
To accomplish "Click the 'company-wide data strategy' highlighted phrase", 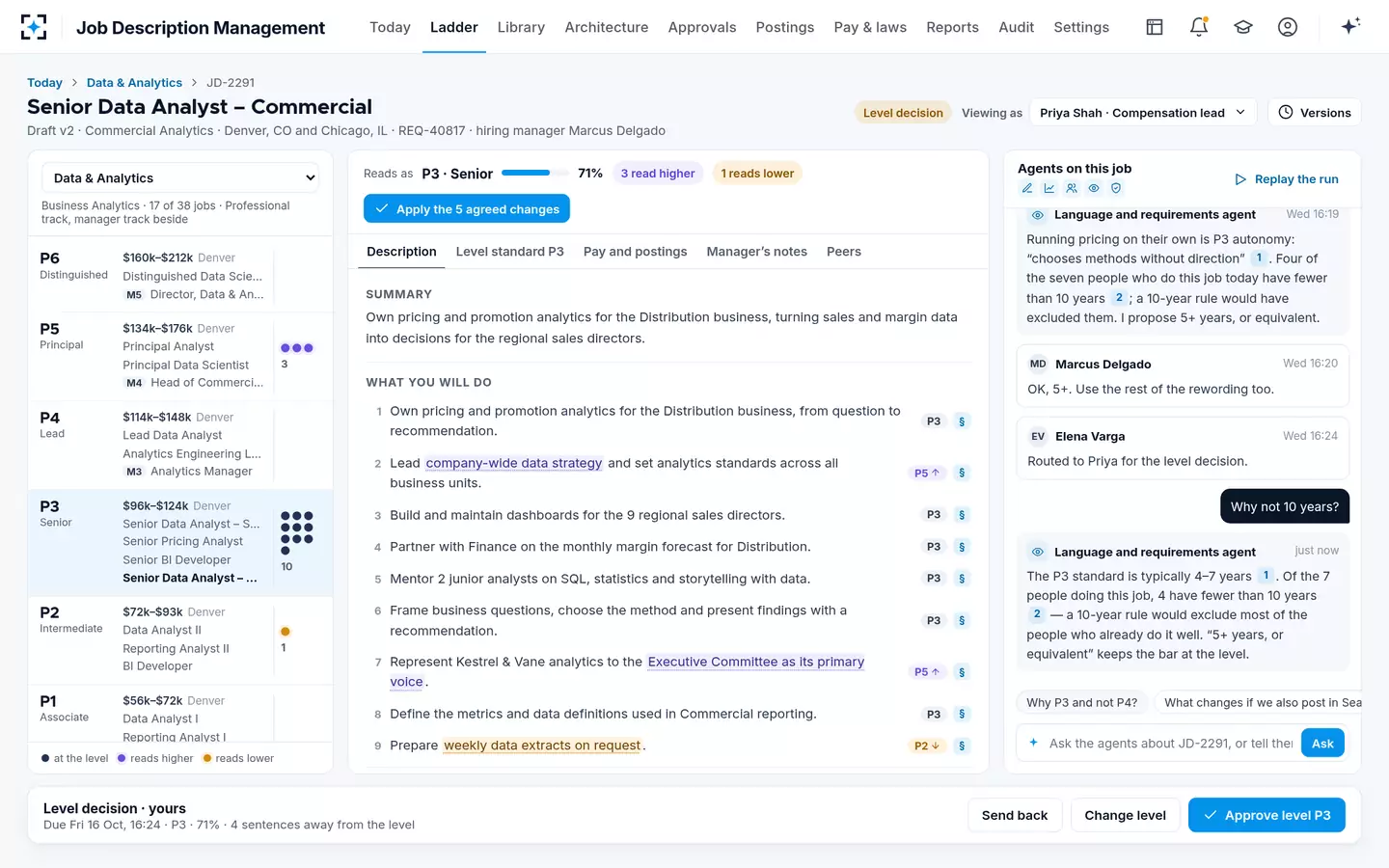I will [x=514, y=463].
